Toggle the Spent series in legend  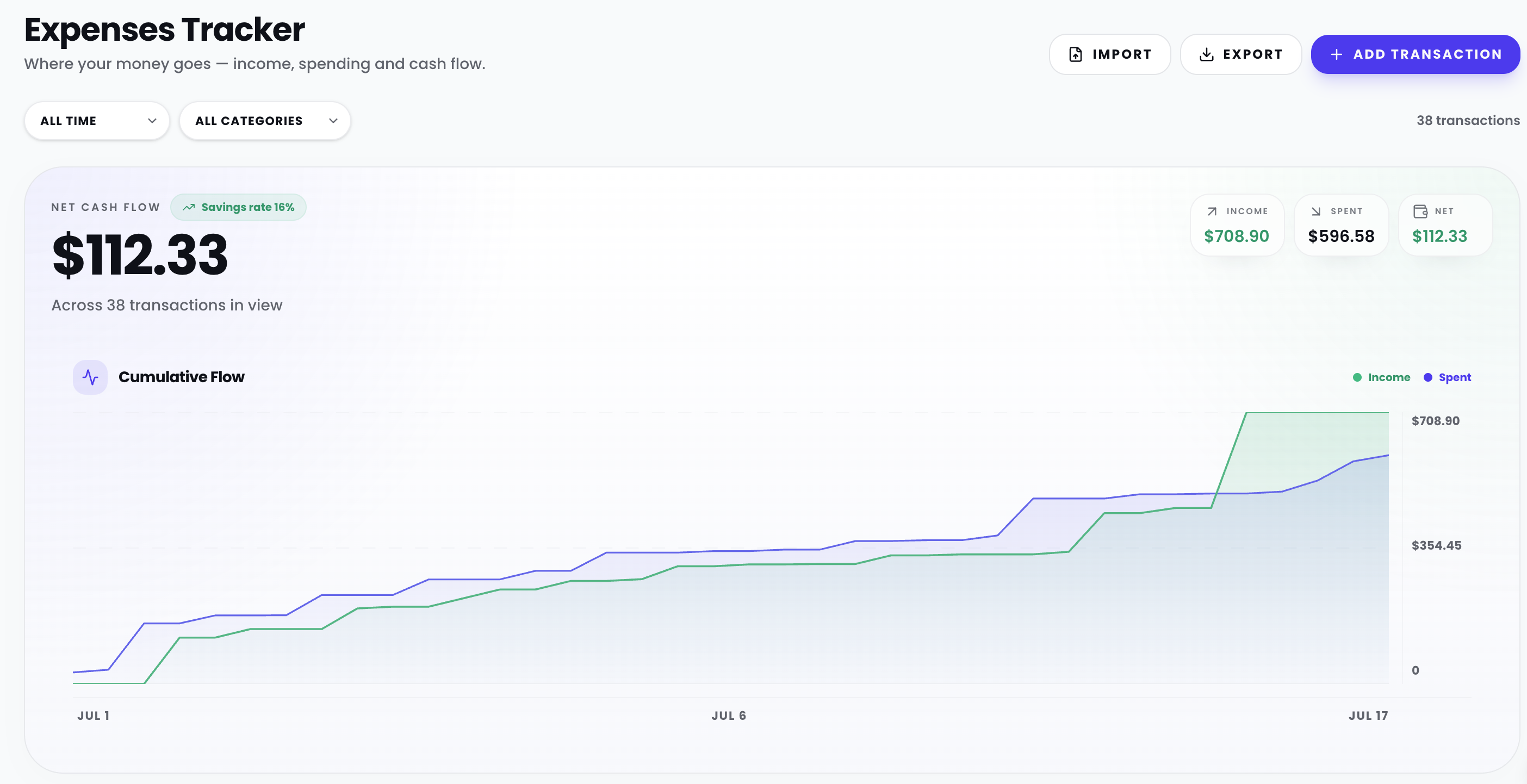(1448, 377)
